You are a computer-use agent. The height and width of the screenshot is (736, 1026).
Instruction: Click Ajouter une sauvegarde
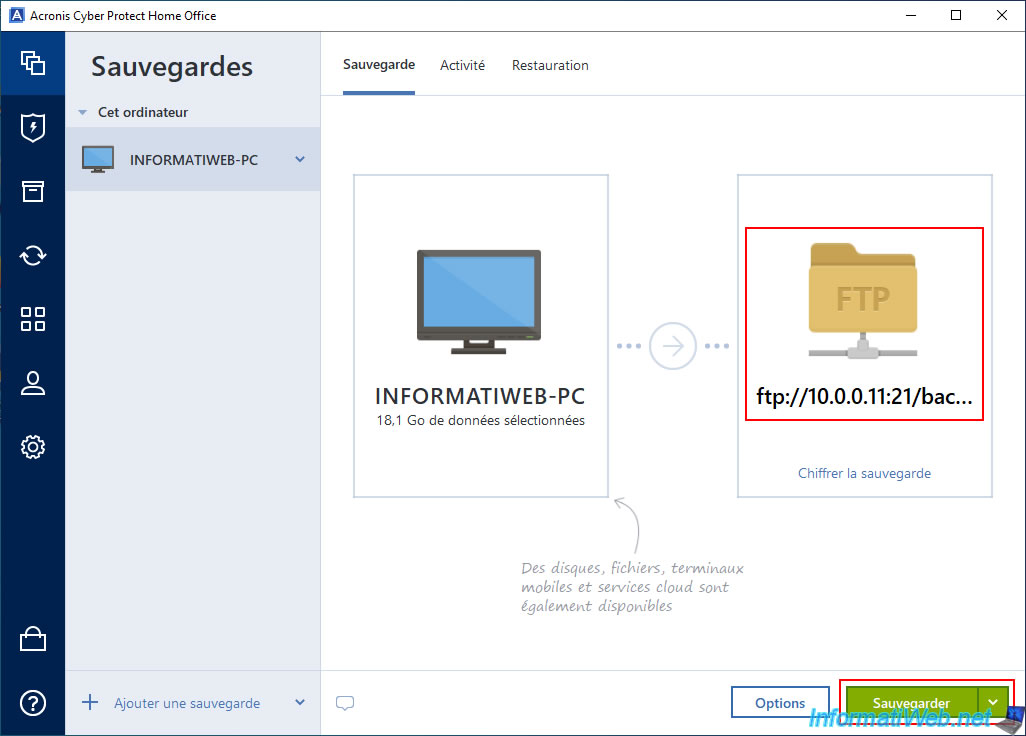coord(187,703)
